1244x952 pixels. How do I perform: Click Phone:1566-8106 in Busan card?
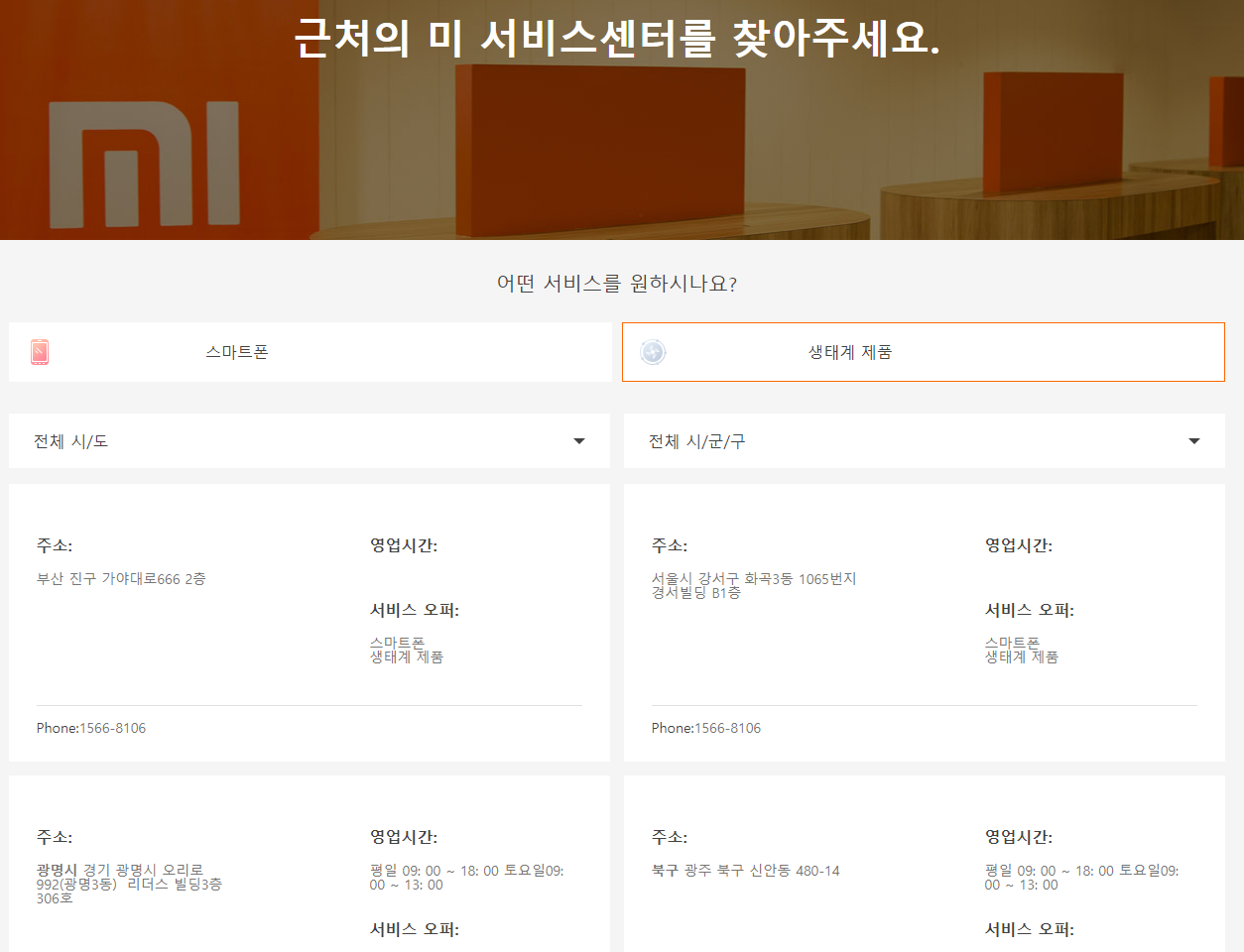(91, 728)
